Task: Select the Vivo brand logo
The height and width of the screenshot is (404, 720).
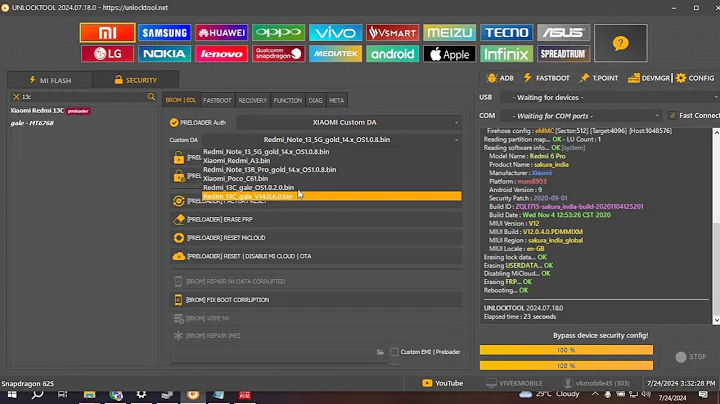Action: coord(335,33)
